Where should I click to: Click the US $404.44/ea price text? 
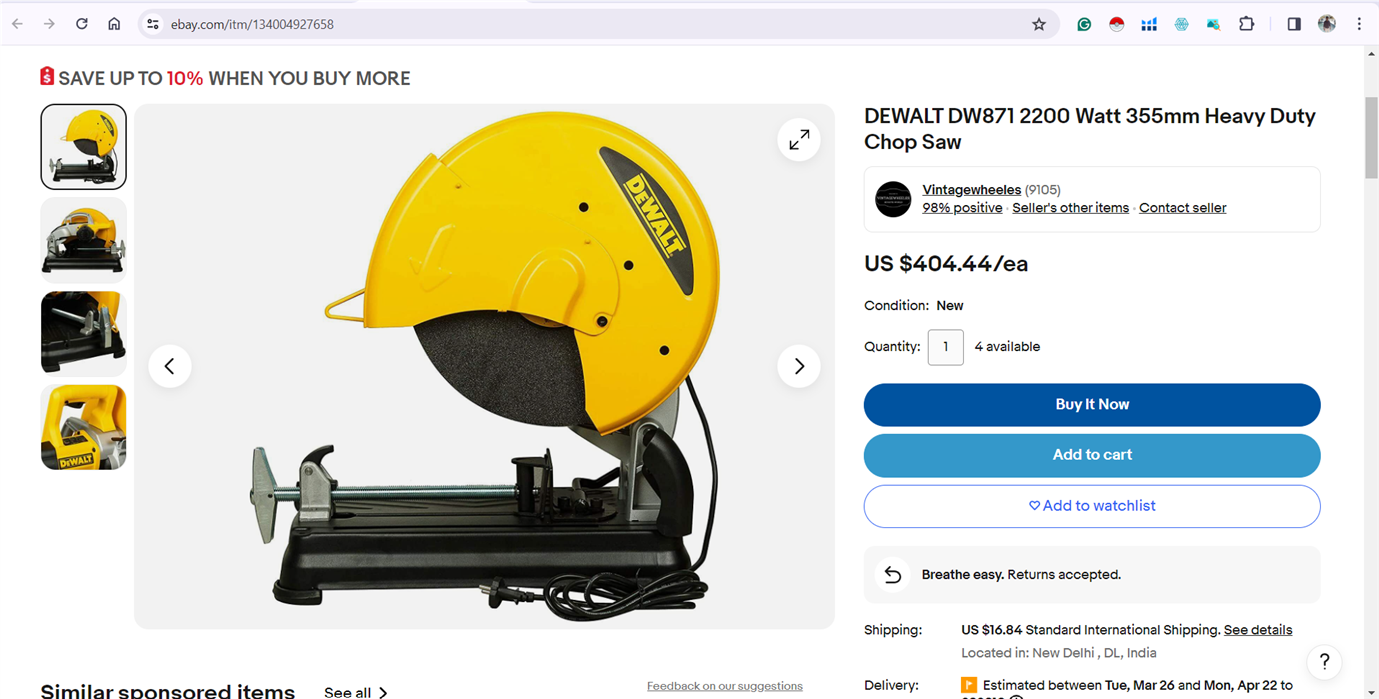946,264
